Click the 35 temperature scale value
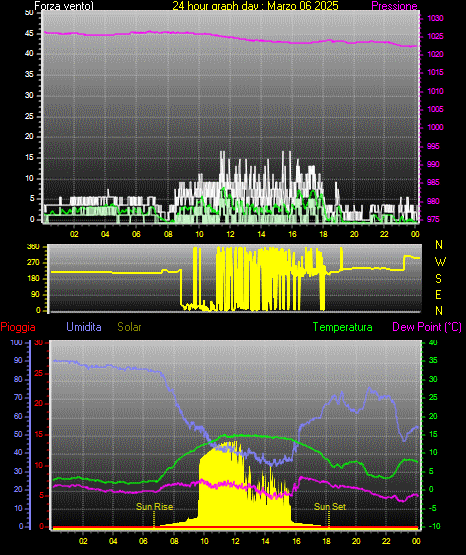The image size is (466, 555). 433,360
